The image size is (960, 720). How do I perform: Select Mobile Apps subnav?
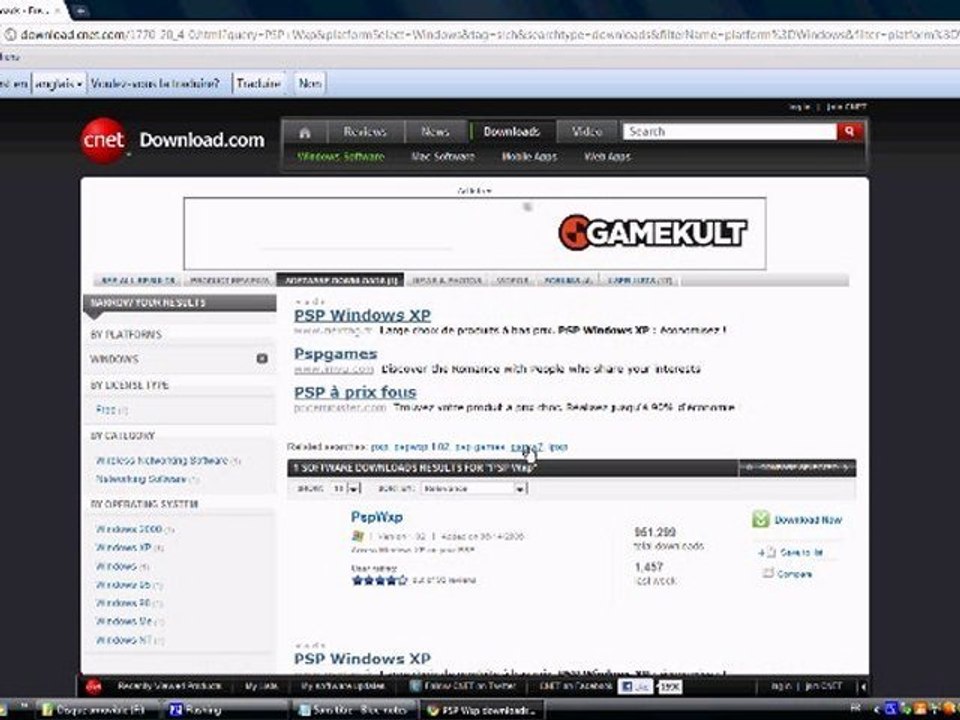tap(529, 157)
